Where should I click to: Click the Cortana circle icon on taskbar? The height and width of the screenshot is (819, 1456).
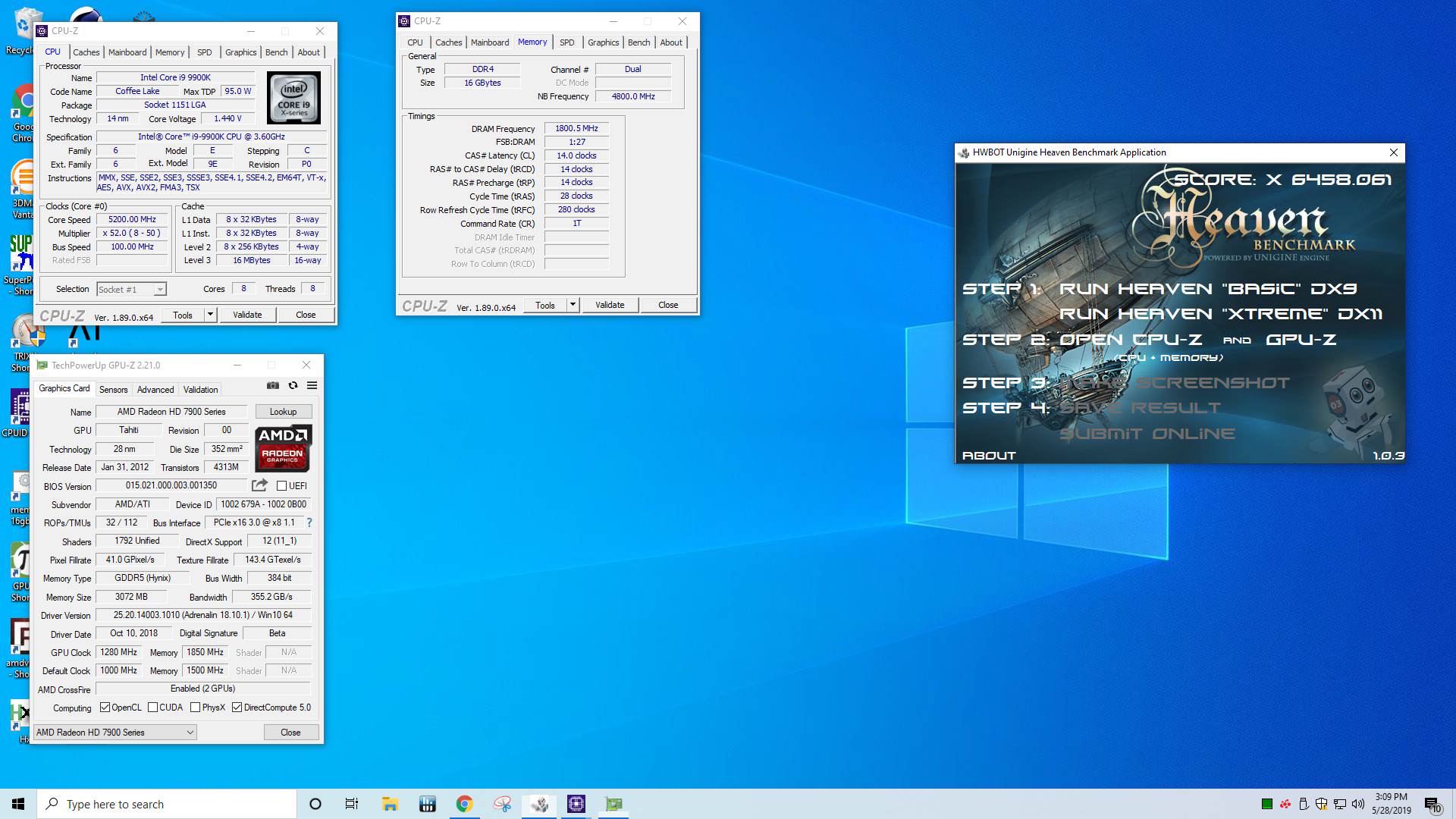click(x=315, y=804)
